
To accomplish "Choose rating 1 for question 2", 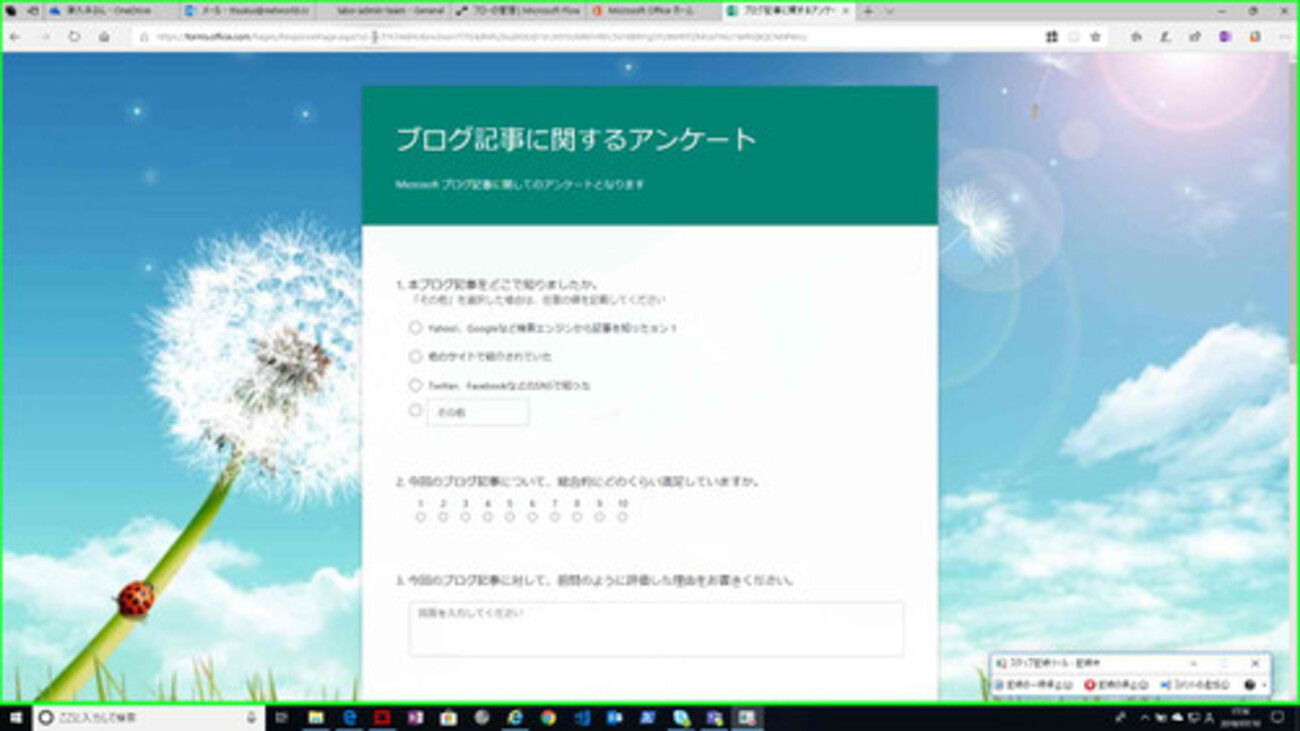I will (421, 517).
